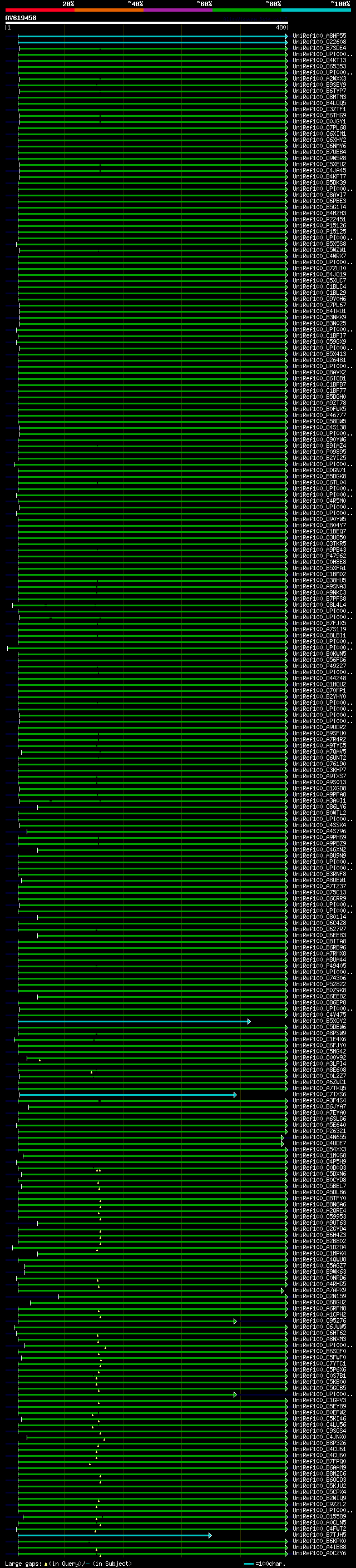356x1568 pixels.
Task: Select hit label UniRef100_C4Y475
Action: coord(319,1015)
